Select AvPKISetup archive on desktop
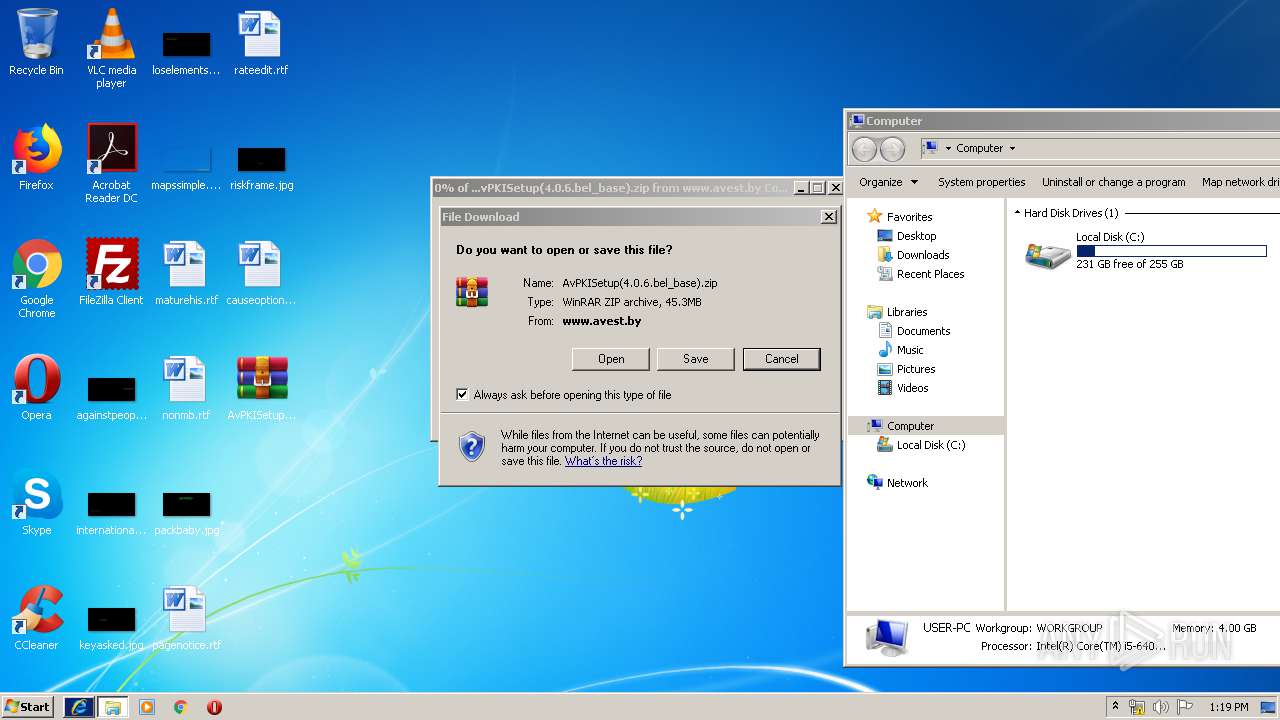1280x720 pixels. click(261, 387)
